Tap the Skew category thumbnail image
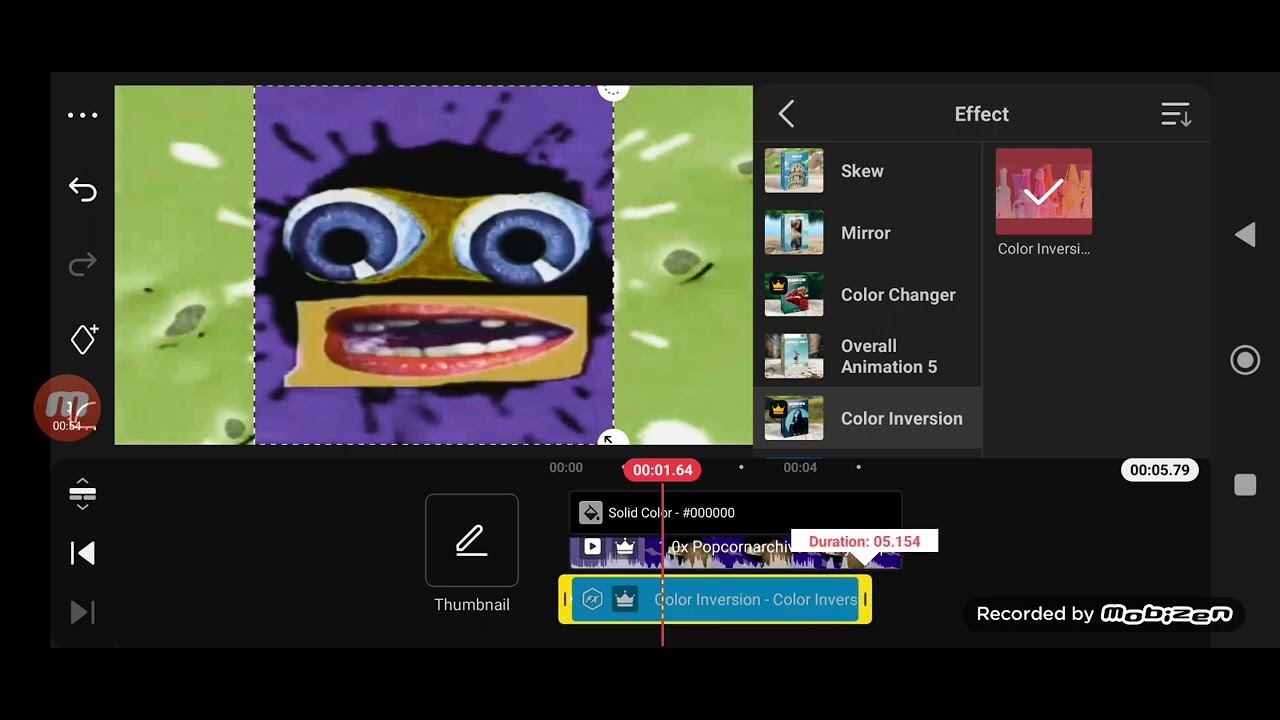Image resolution: width=1280 pixels, height=720 pixels. tap(794, 171)
